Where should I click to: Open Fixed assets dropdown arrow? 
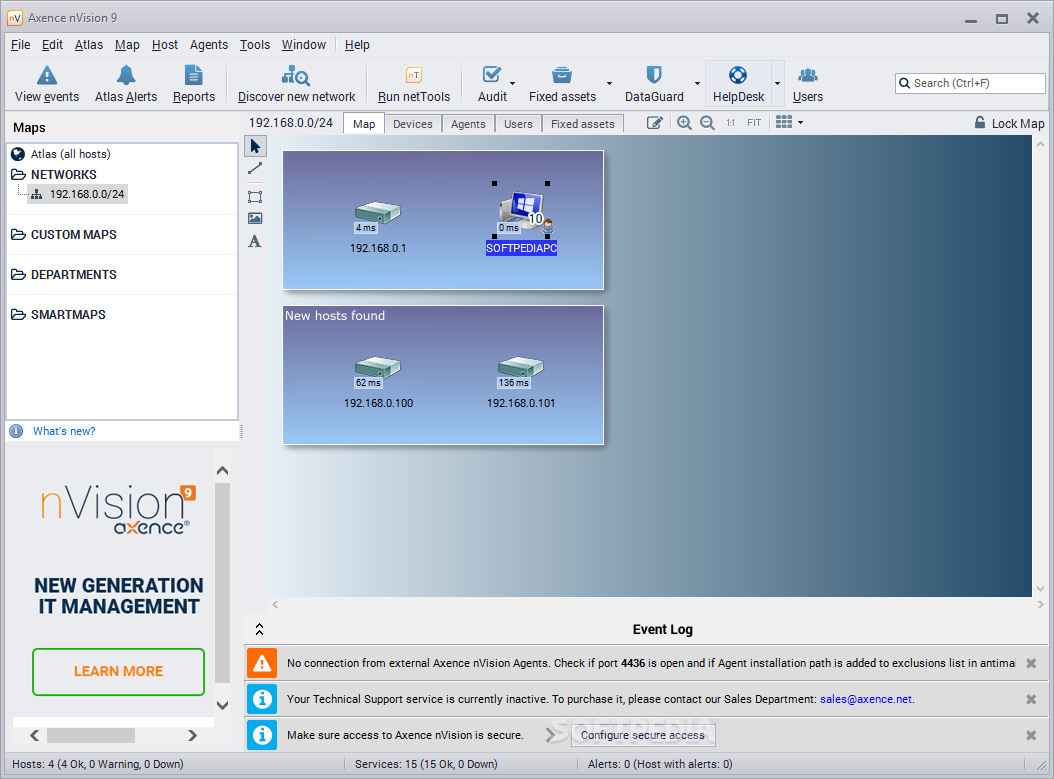[x=609, y=84]
